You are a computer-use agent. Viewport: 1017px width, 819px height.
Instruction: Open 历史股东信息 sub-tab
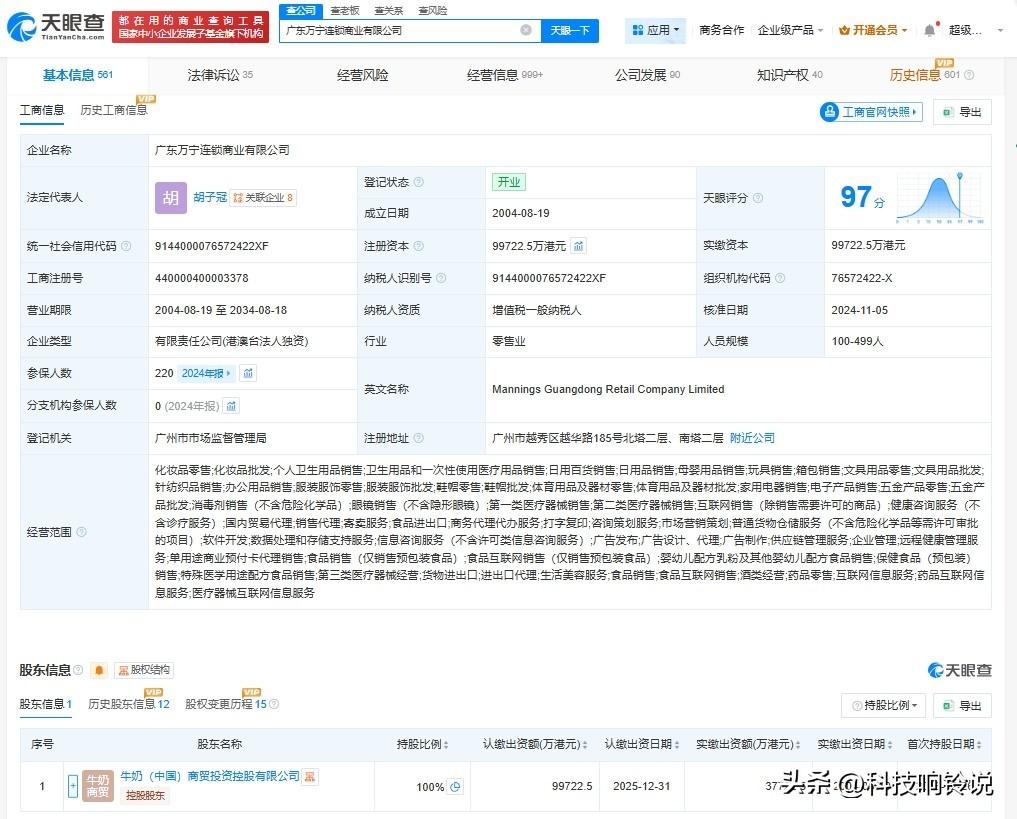tap(128, 704)
